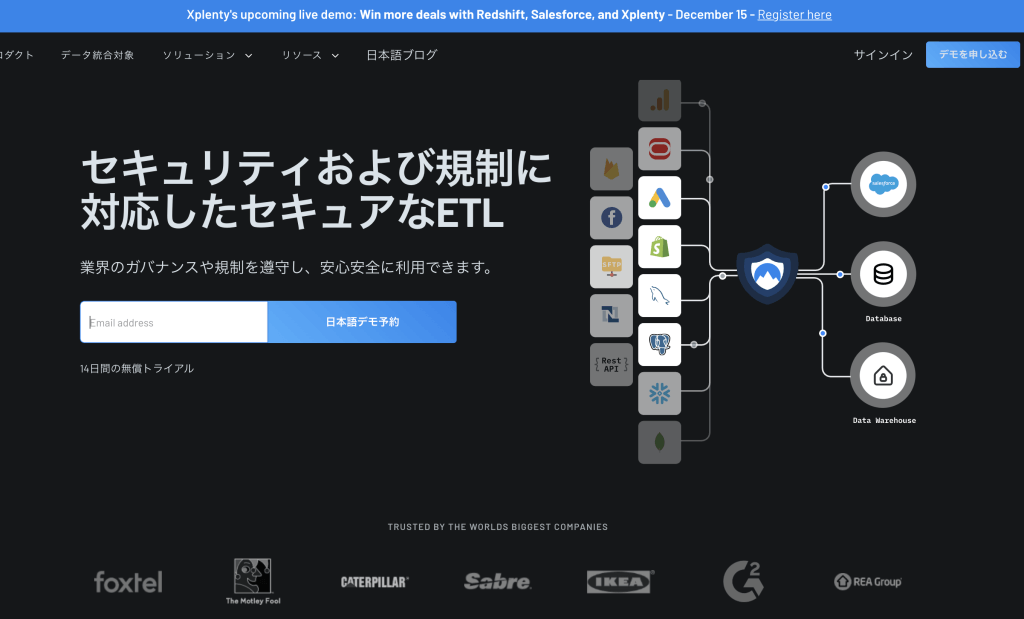Click The Motley Fool logo
Screen dimensions: 1024x619
coord(253,581)
